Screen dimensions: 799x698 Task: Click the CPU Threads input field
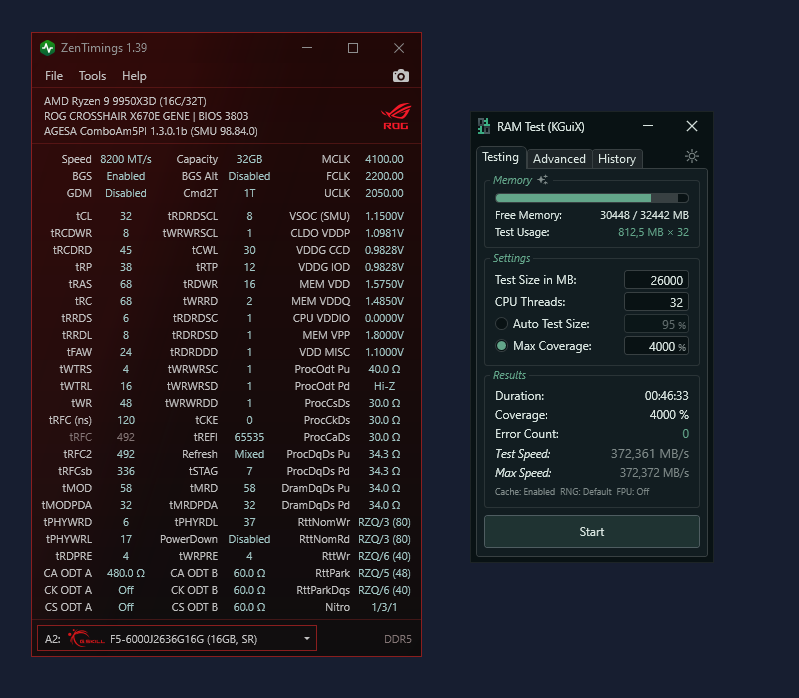tap(656, 302)
